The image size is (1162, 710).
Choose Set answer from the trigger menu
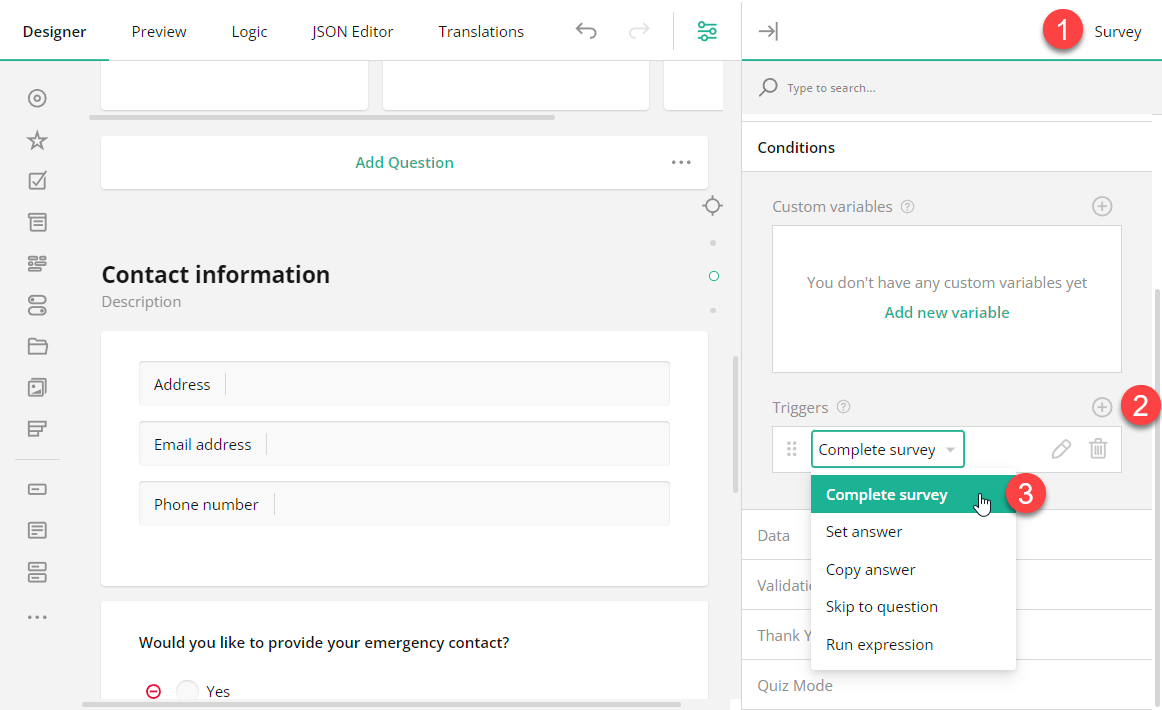(x=863, y=531)
